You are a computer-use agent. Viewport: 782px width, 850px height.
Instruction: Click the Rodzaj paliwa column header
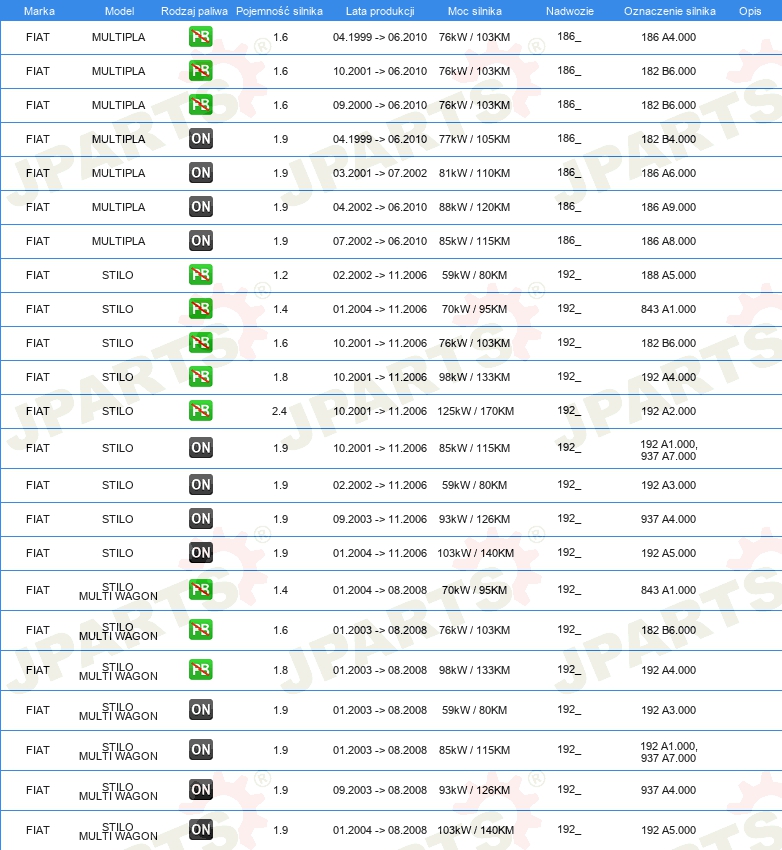[x=194, y=11]
